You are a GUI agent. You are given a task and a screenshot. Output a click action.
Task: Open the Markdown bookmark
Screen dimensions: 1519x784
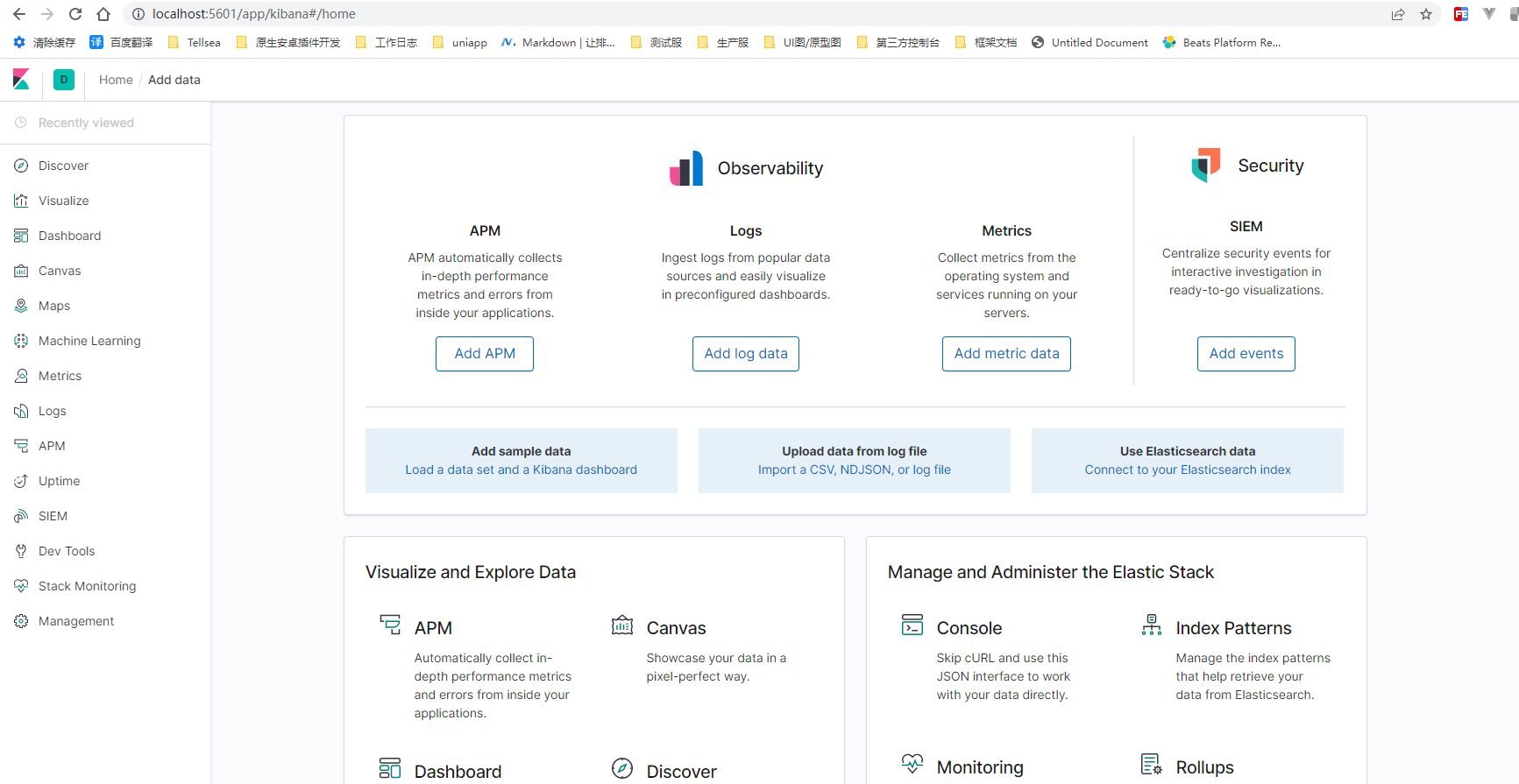(x=558, y=42)
